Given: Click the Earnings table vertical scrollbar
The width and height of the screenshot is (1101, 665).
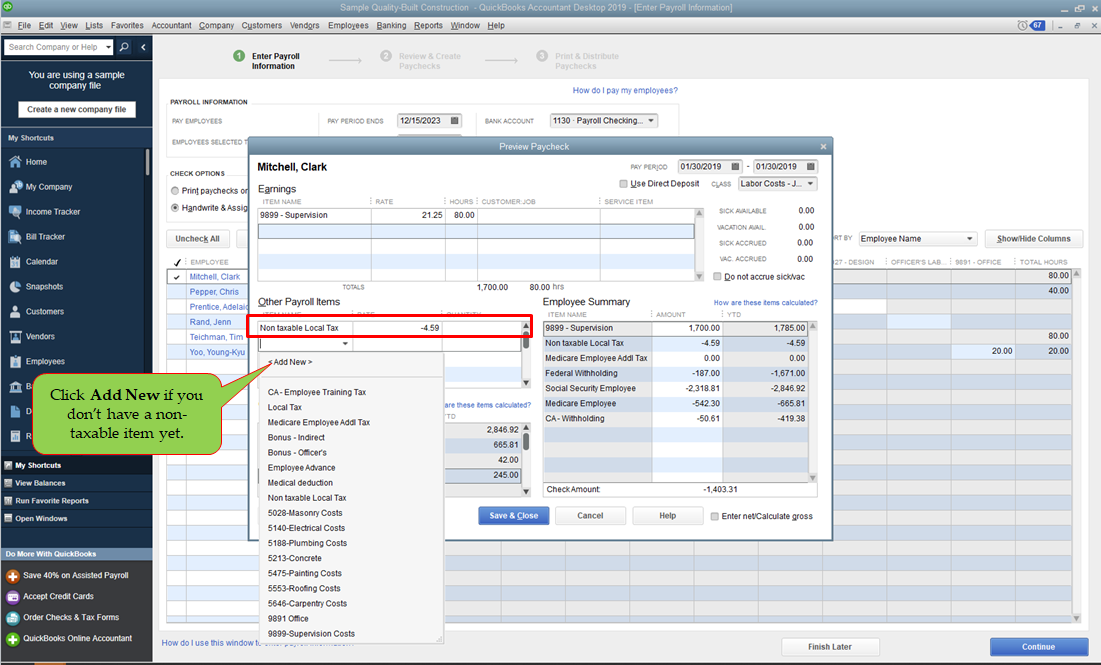Looking at the screenshot, I should [699, 244].
